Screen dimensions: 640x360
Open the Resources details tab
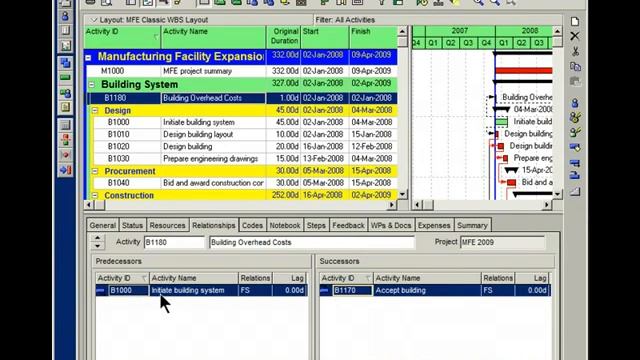click(x=167, y=225)
